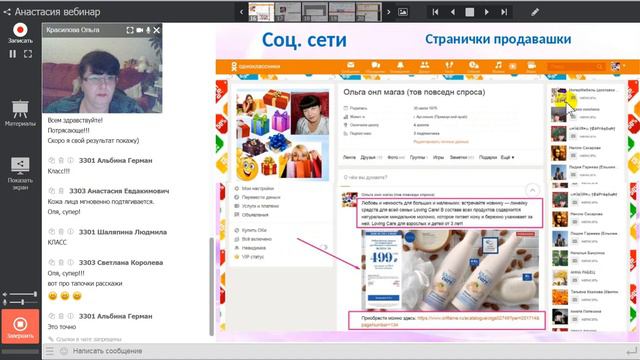640x360 pixels.
Task: Open profile avatar dropdown in orange bar
Action: tap(618, 66)
